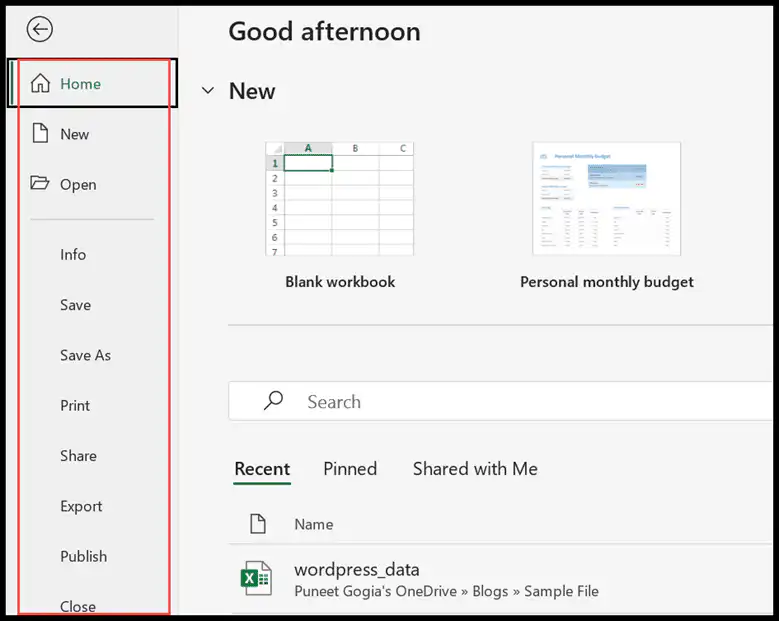Open the Info menu item
The height and width of the screenshot is (621, 779).
pos(73,254)
